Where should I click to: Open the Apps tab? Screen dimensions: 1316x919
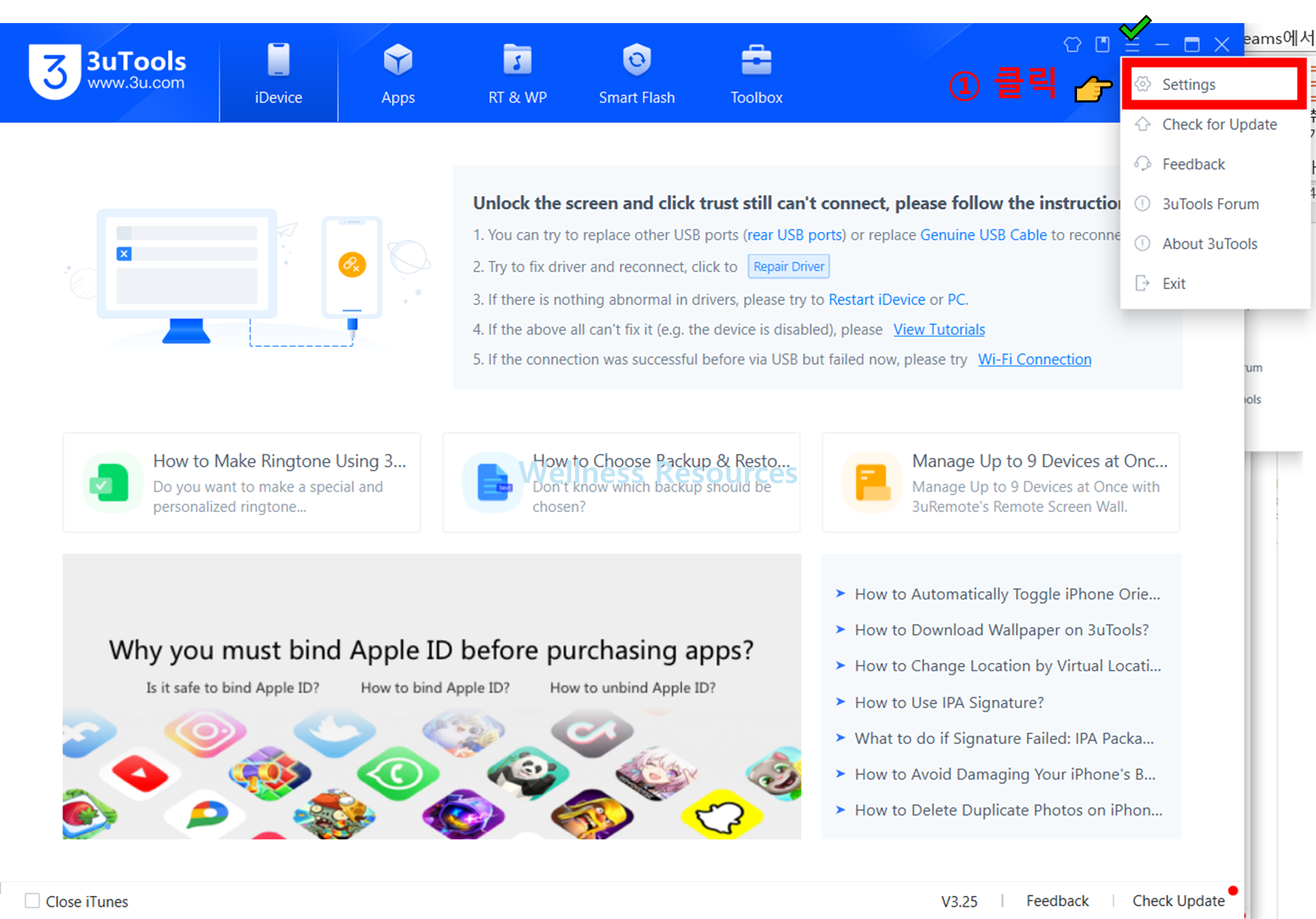point(398,73)
